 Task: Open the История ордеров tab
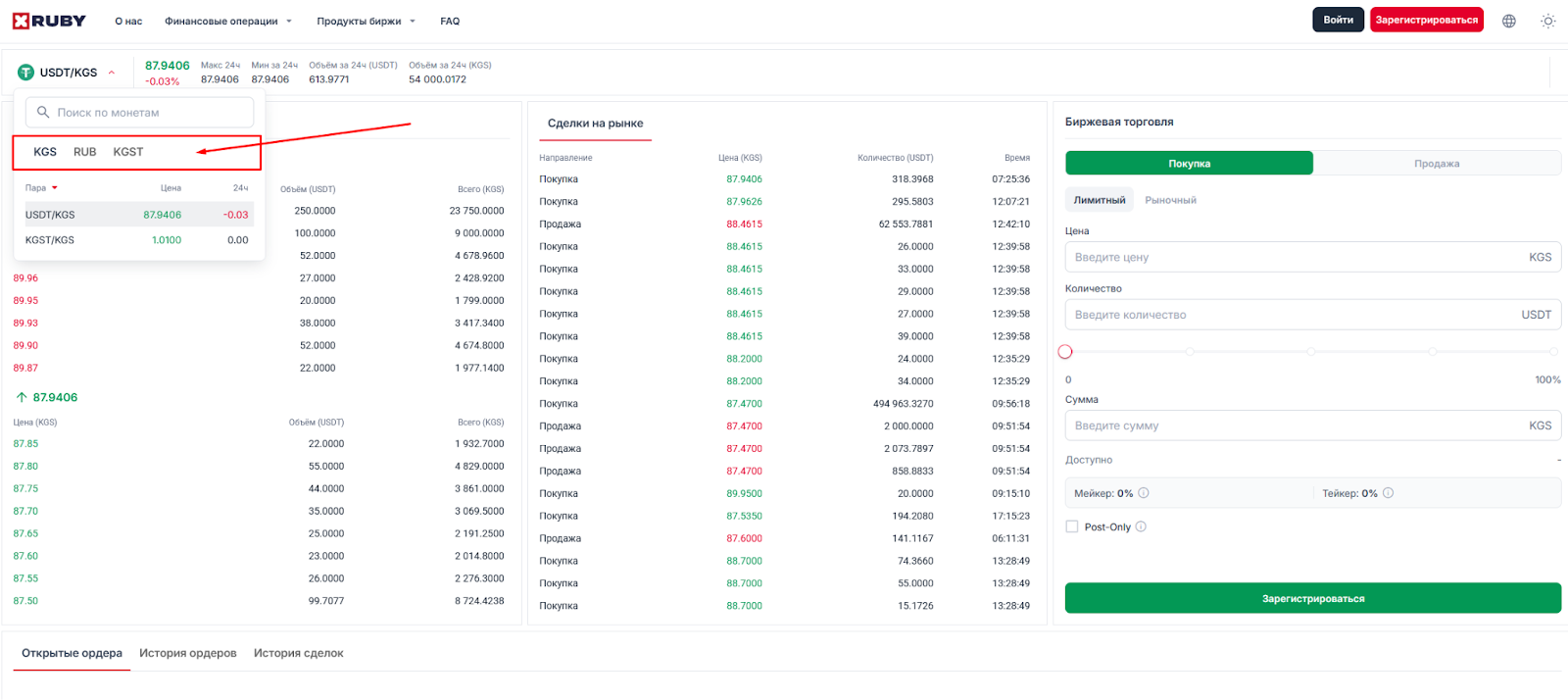click(188, 653)
